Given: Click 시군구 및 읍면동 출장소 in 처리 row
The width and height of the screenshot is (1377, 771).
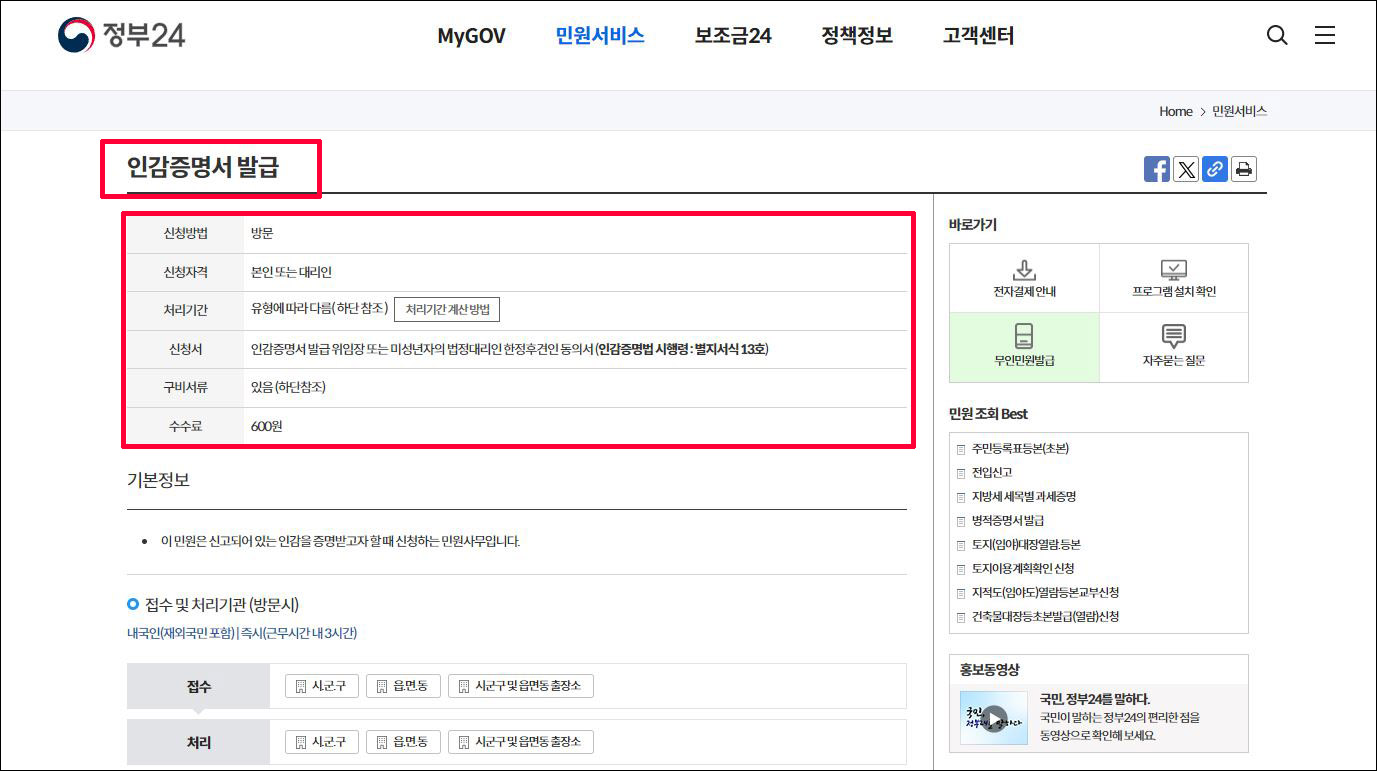Looking at the screenshot, I should click(521, 742).
